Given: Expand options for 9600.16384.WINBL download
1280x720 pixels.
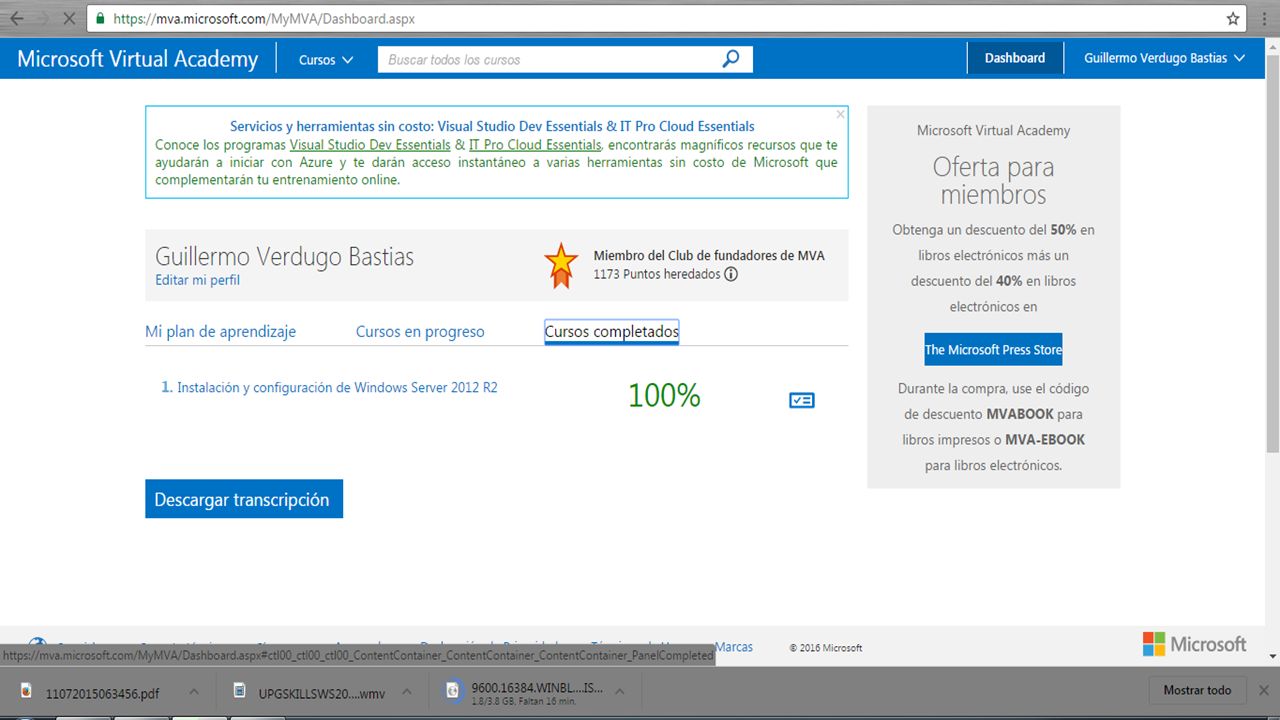Looking at the screenshot, I should pos(620,691).
